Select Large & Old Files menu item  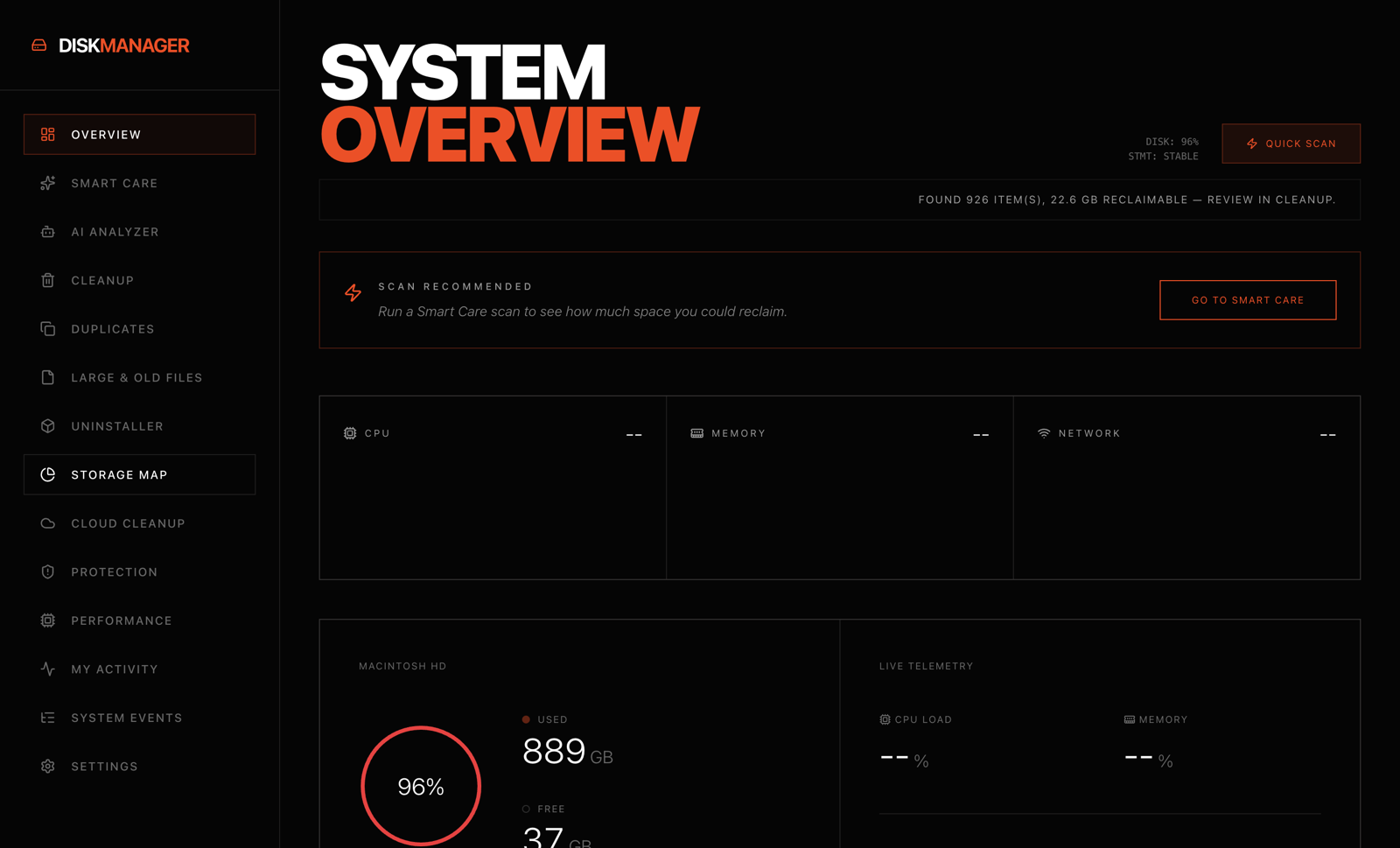coord(140,377)
